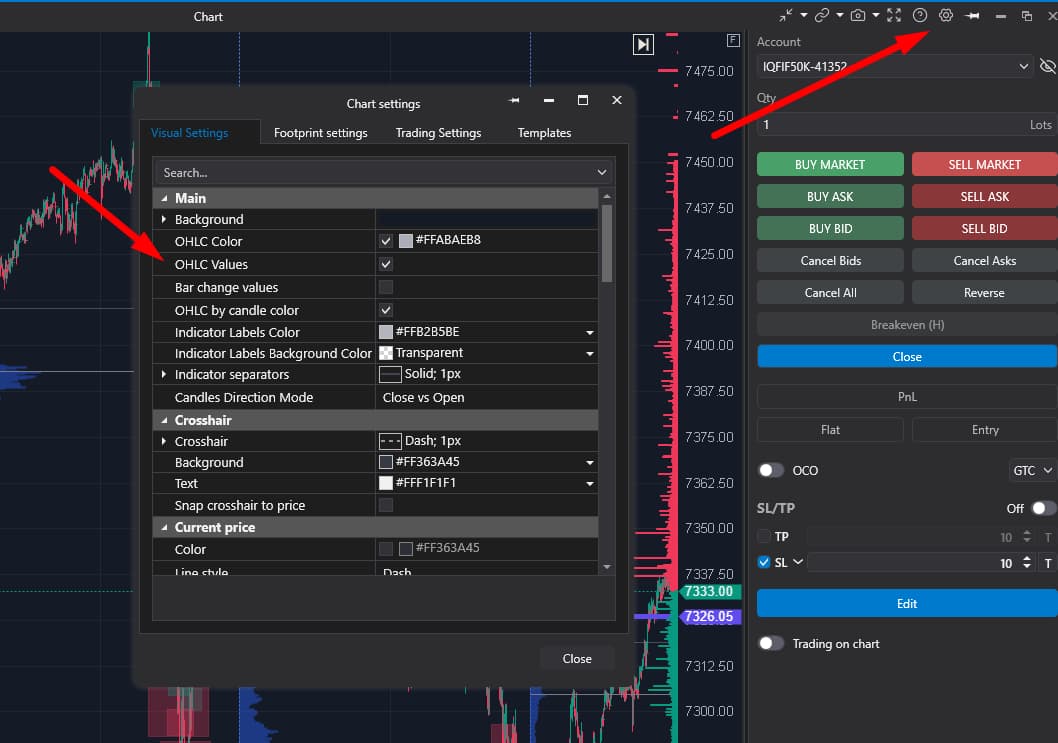
Task: Click the OHLC Color swatch
Action: pos(406,241)
